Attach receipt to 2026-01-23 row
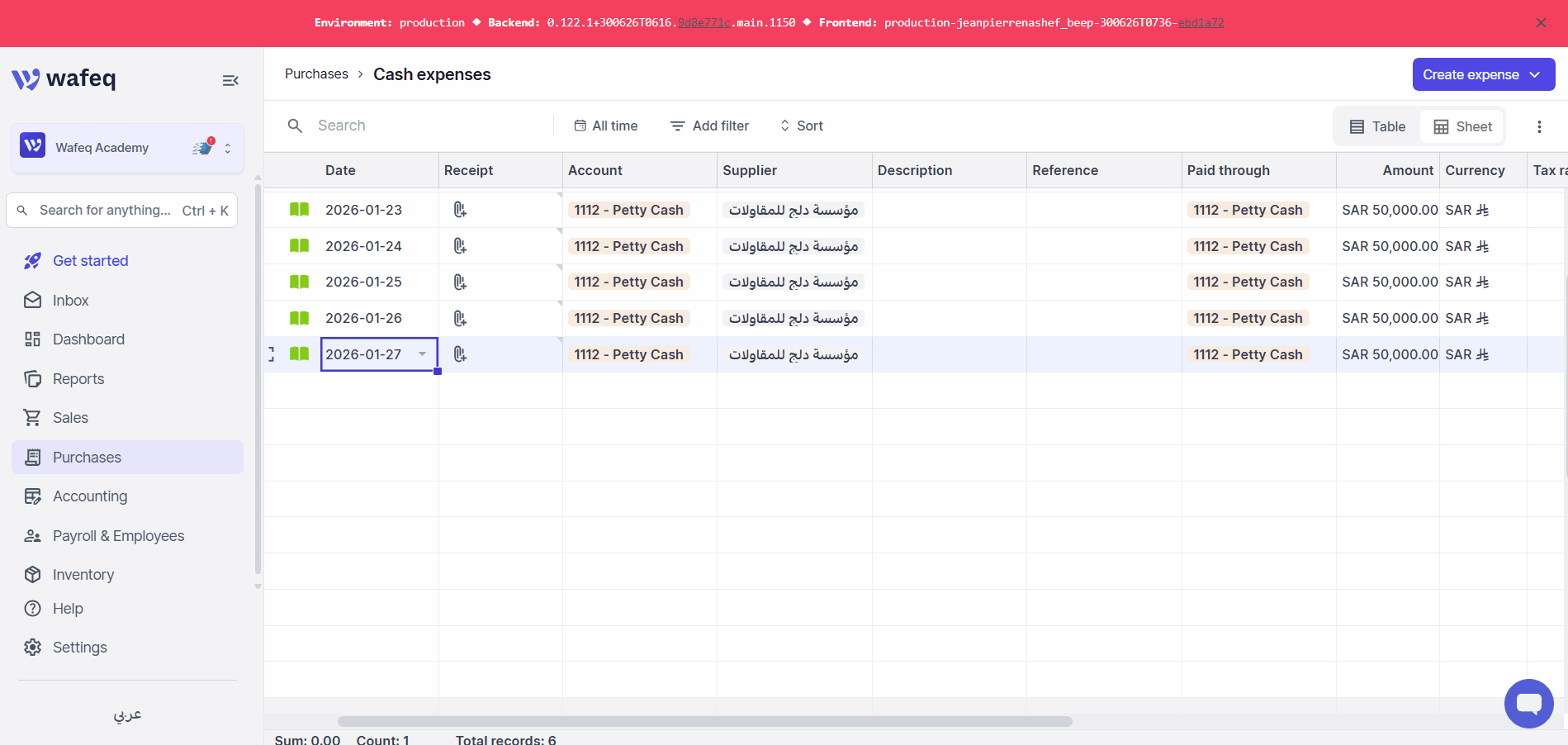The height and width of the screenshot is (745, 1568). (460, 210)
